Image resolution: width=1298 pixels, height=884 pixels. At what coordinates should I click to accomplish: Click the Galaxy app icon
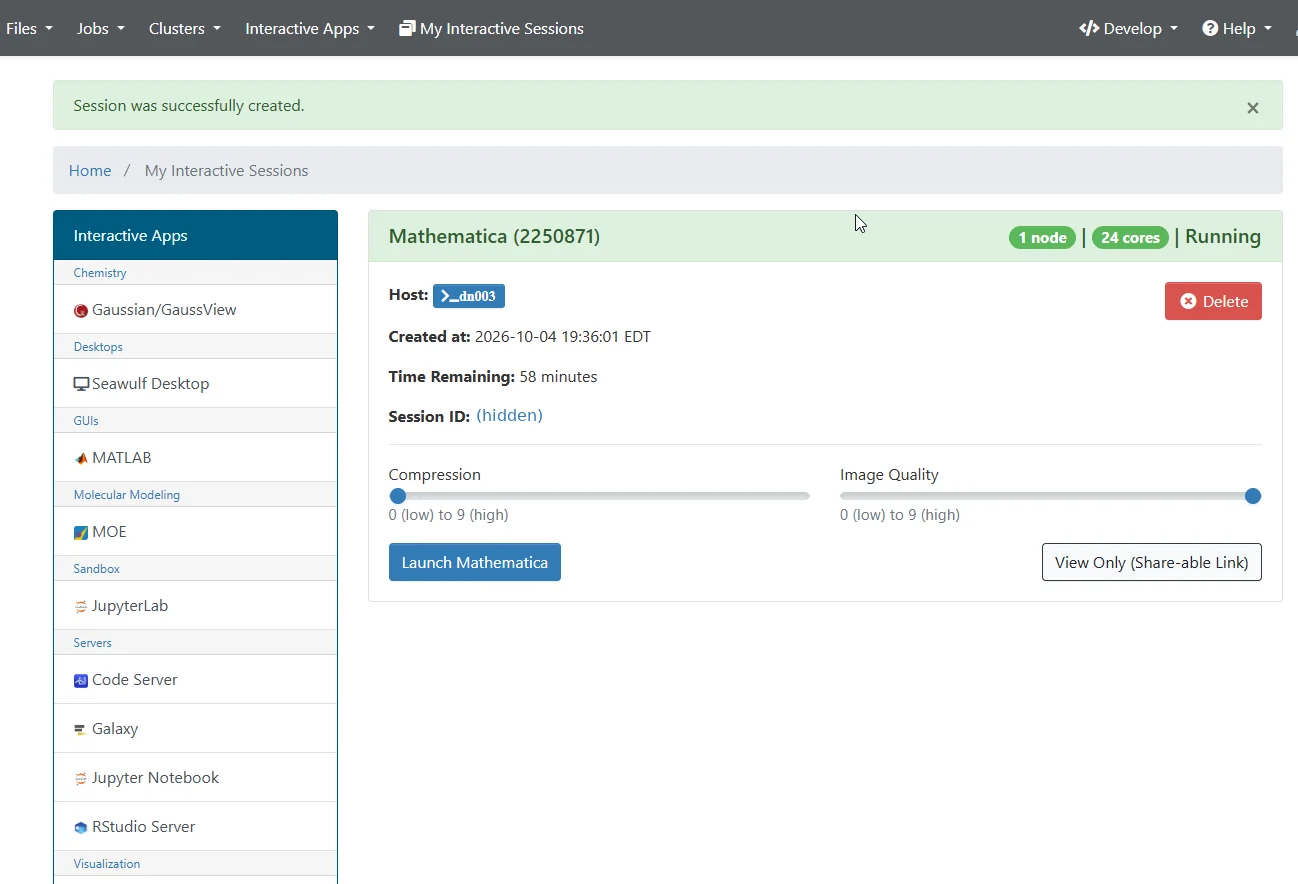tap(81, 730)
